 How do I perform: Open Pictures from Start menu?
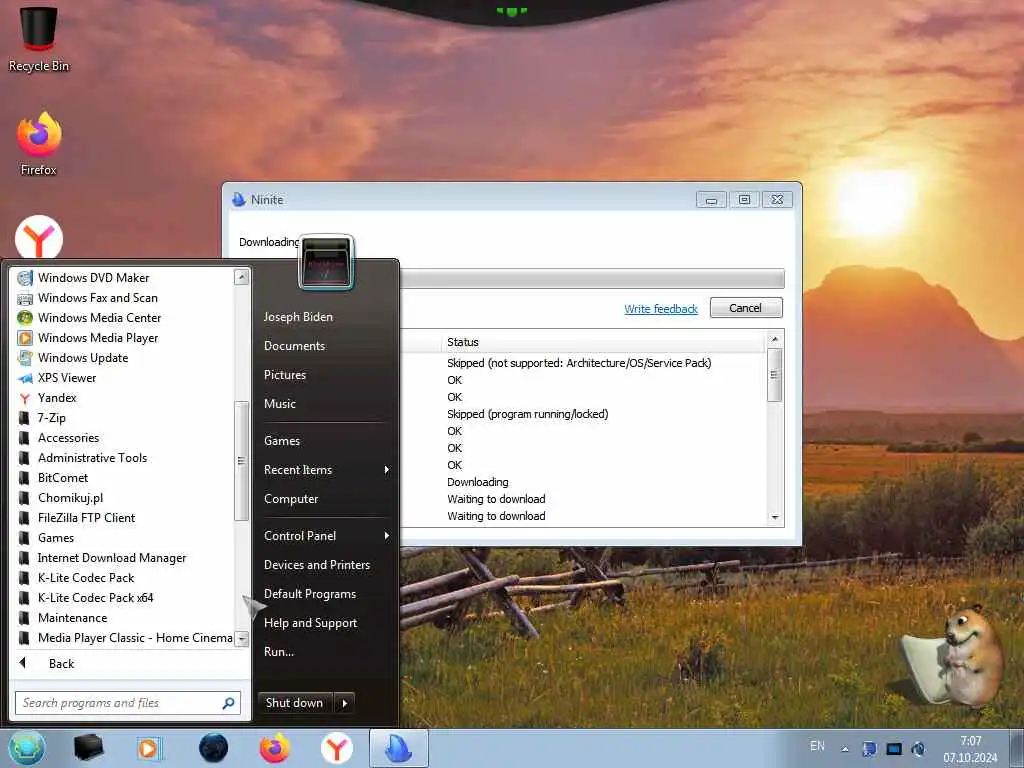tap(285, 375)
